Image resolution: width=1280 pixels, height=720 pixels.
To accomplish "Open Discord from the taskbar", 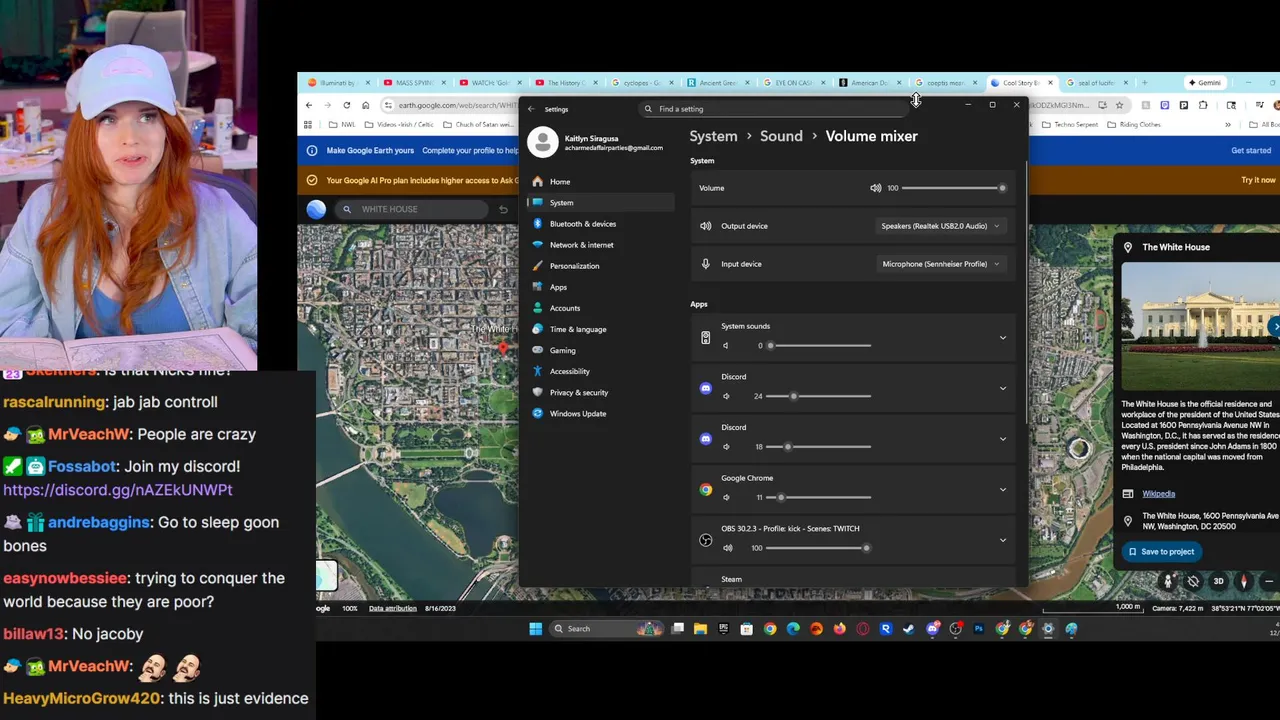I will [x=932, y=629].
